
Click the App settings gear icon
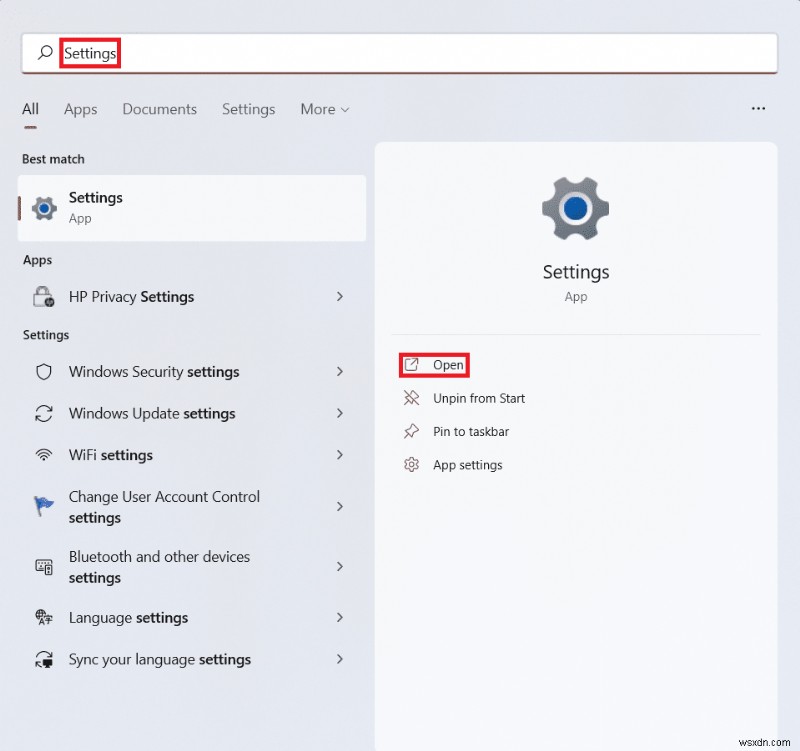point(411,465)
